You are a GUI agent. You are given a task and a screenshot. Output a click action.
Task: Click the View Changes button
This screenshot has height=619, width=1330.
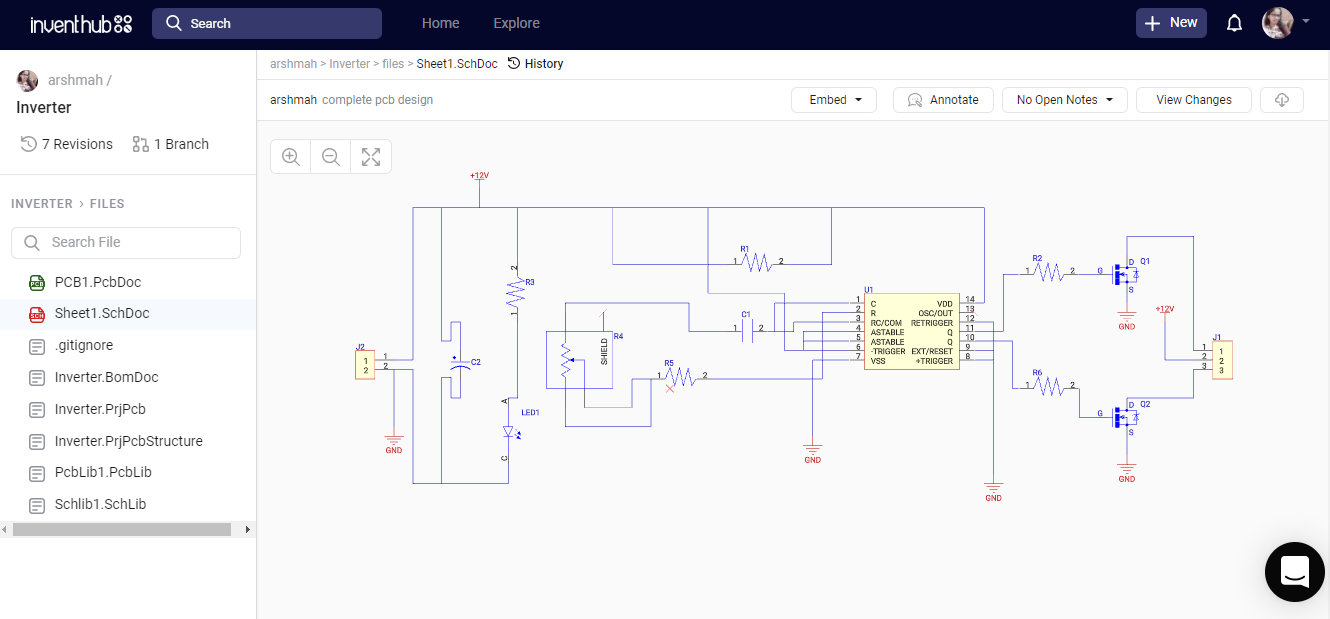pos(1193,99)
